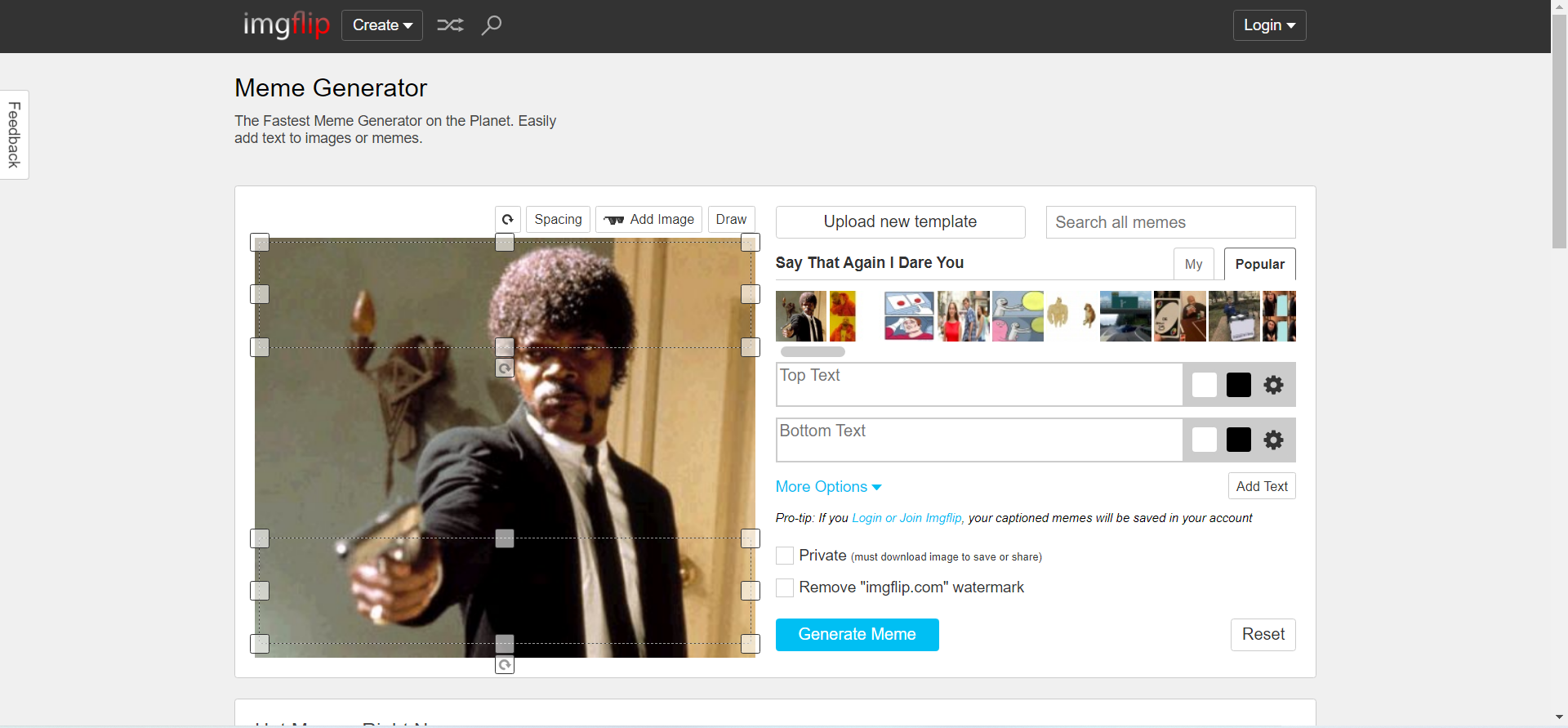Select the Change My Mind template thumbnail
1568x728 pixels.
click(x=1234, y=316)
